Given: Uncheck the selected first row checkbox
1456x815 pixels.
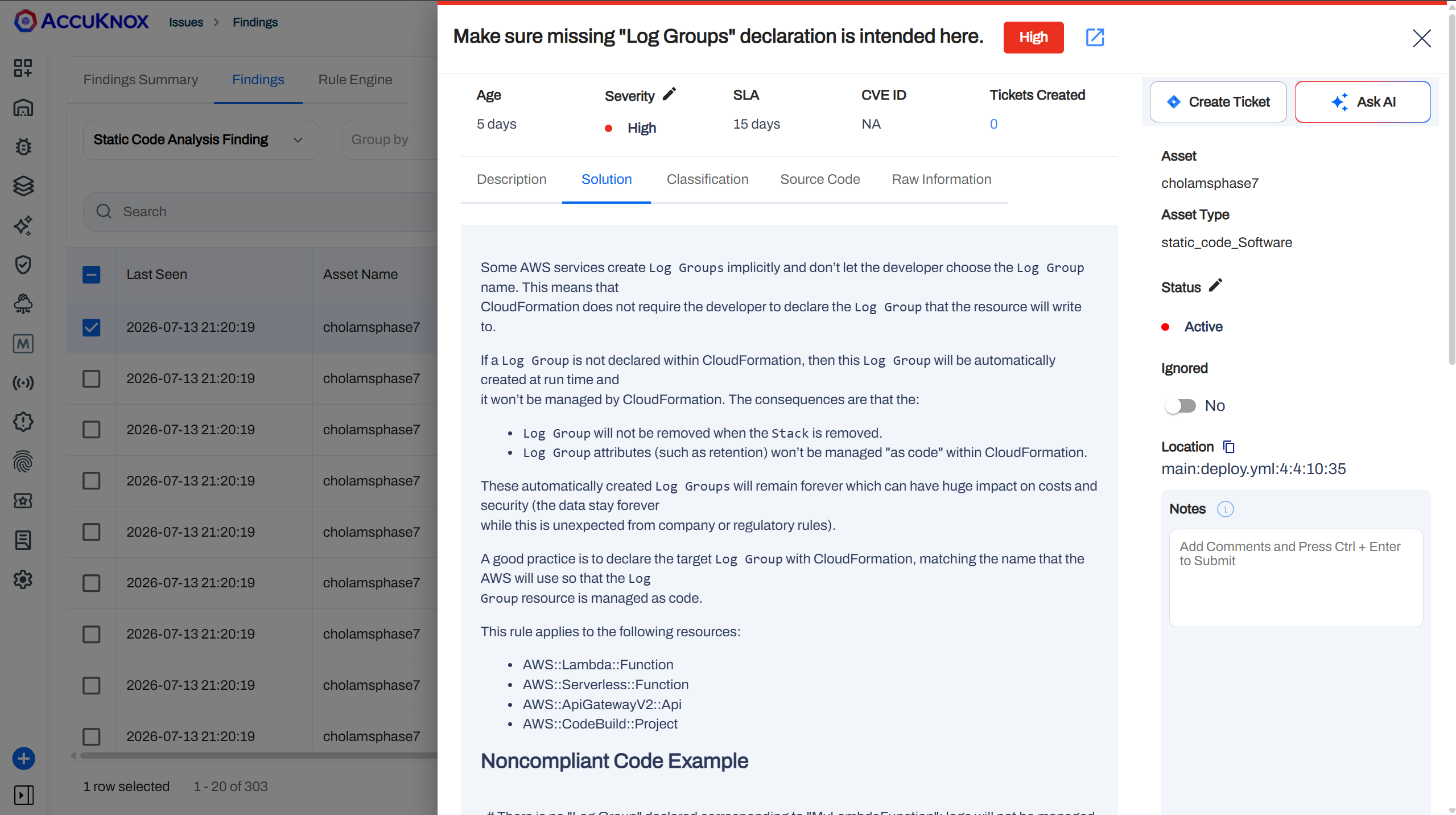Looking at the screenshot, I should tap(91, 327).
